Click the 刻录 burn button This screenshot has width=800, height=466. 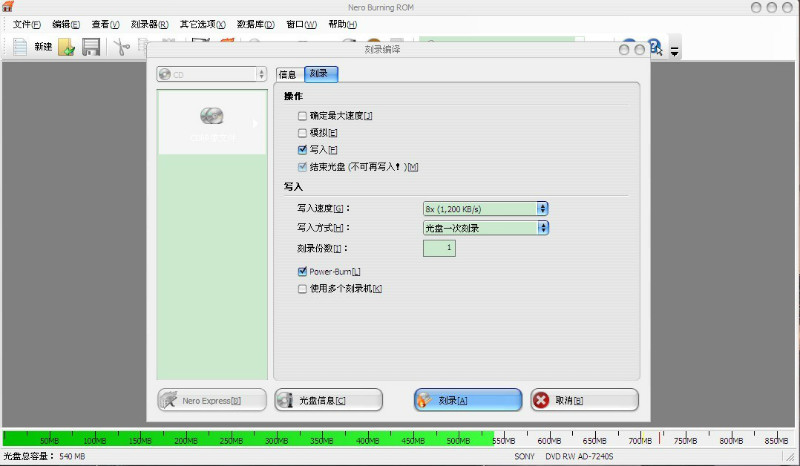(468, 400)
